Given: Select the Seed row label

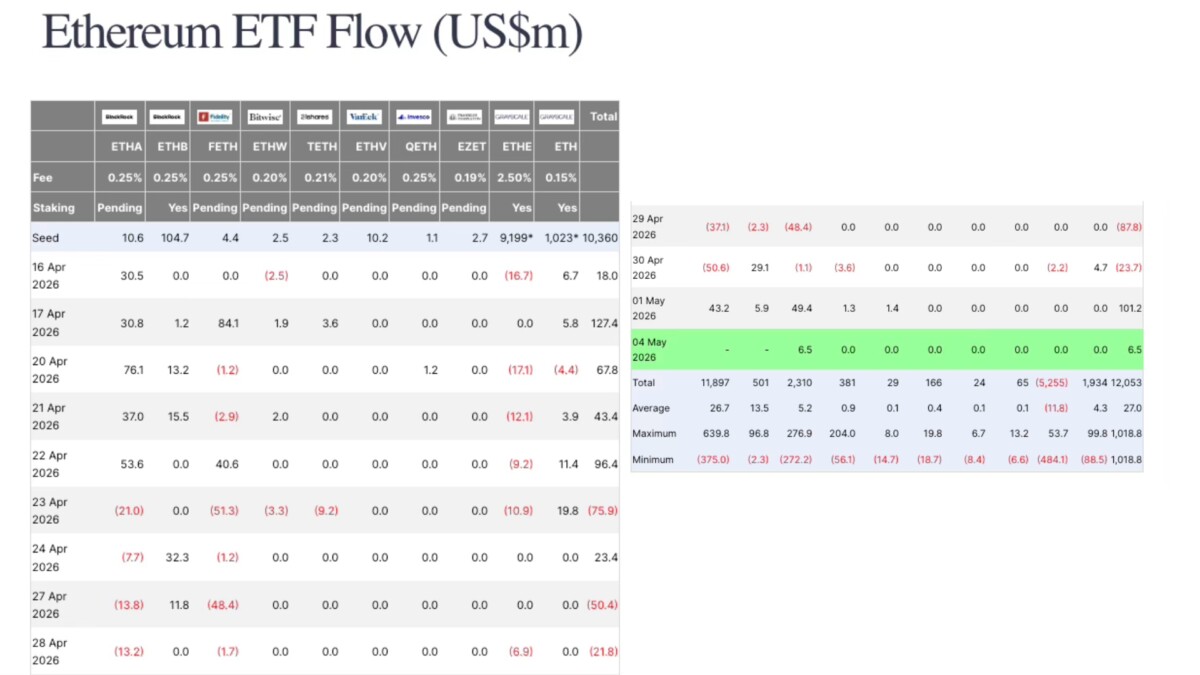Looking at the screenshot, I should click(x=45, y=238).
